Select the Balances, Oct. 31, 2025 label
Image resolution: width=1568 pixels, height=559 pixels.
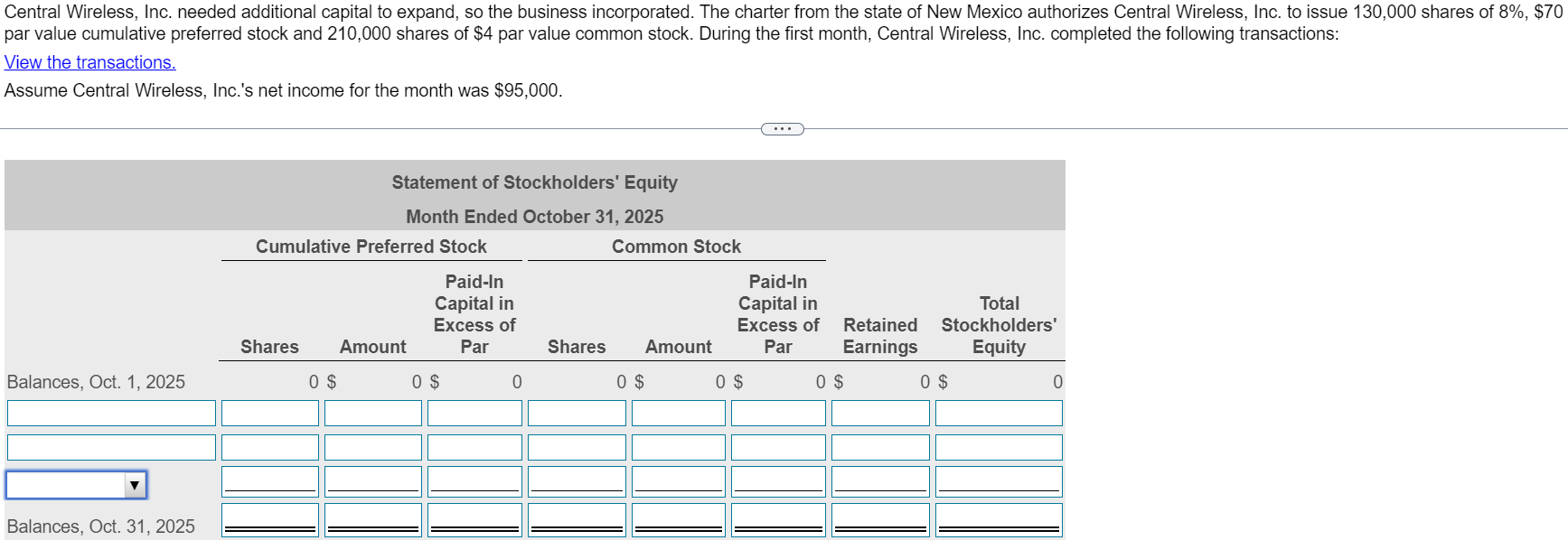click(x=100, y=526)
